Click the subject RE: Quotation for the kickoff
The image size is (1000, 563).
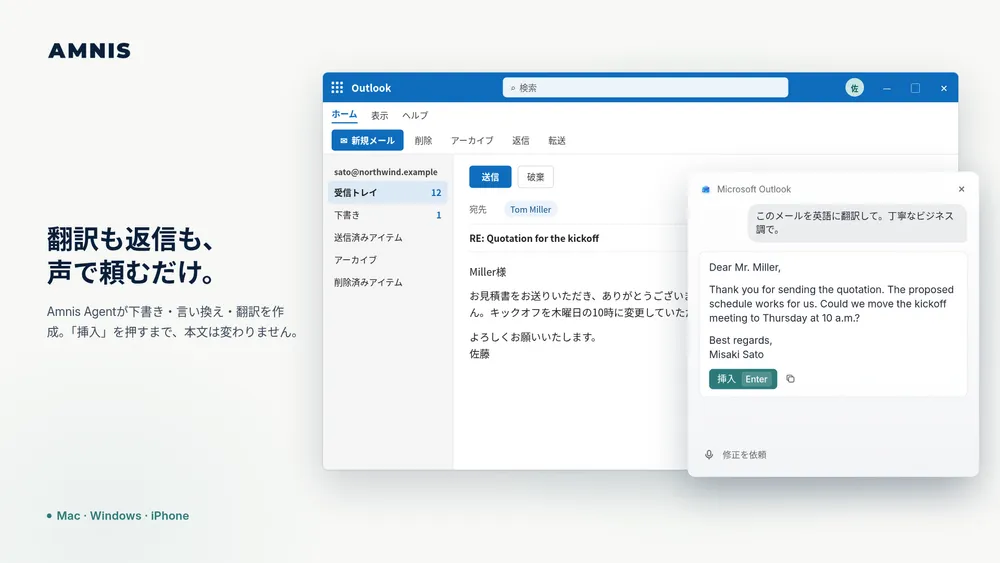[x=534, y=238]
